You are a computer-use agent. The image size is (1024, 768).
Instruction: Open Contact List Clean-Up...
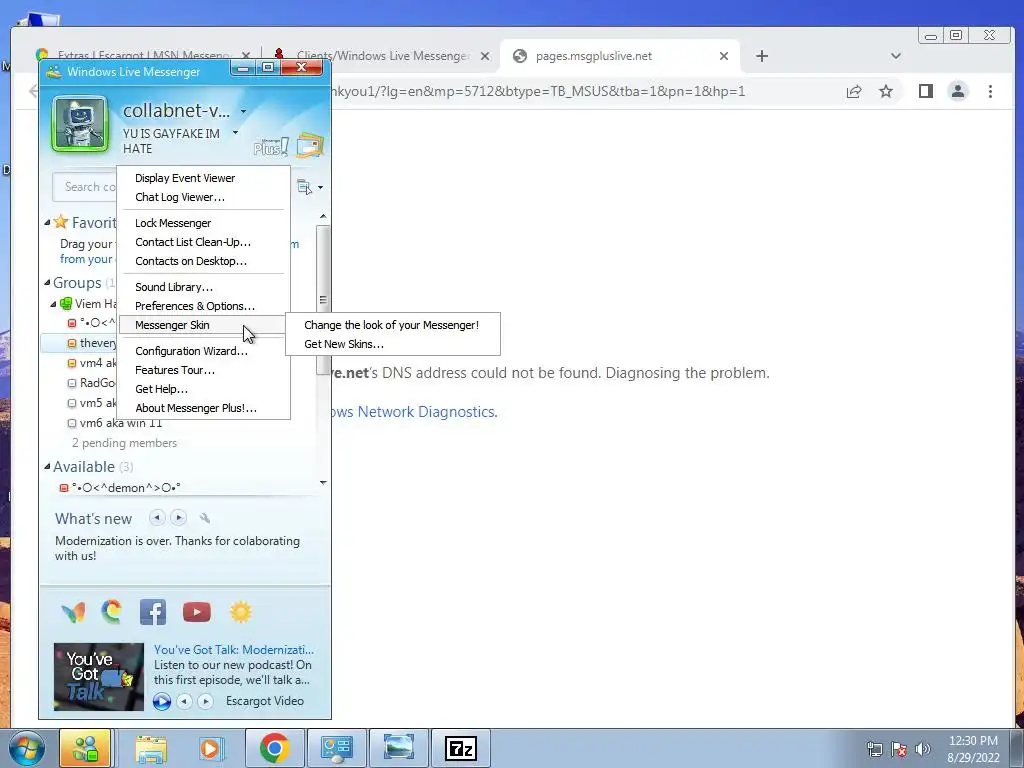click(x=203, y=242)
